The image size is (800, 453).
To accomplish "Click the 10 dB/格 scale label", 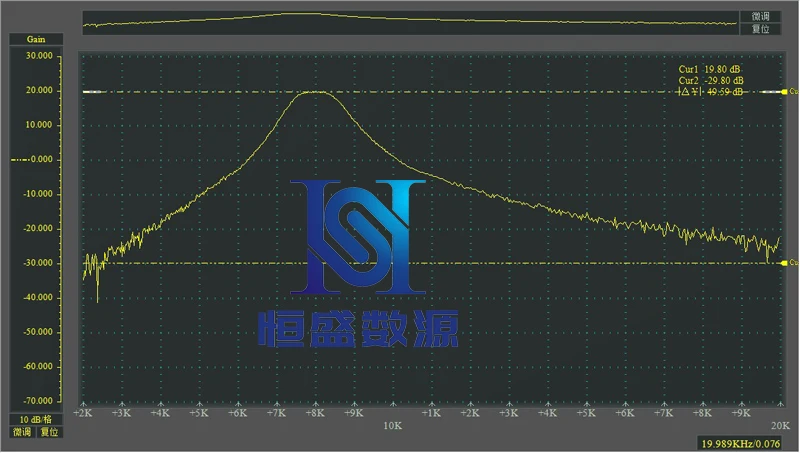I will coord(36,419).
